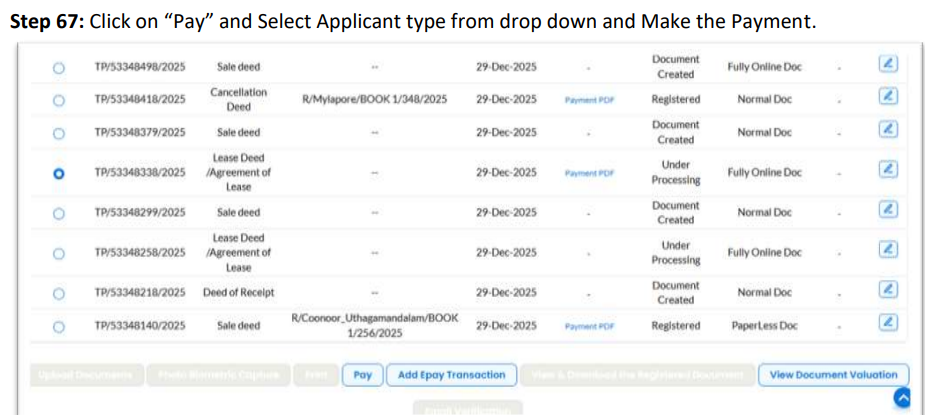Open View Document Valuation
925x415 pixels.
[x=833, y=375]
